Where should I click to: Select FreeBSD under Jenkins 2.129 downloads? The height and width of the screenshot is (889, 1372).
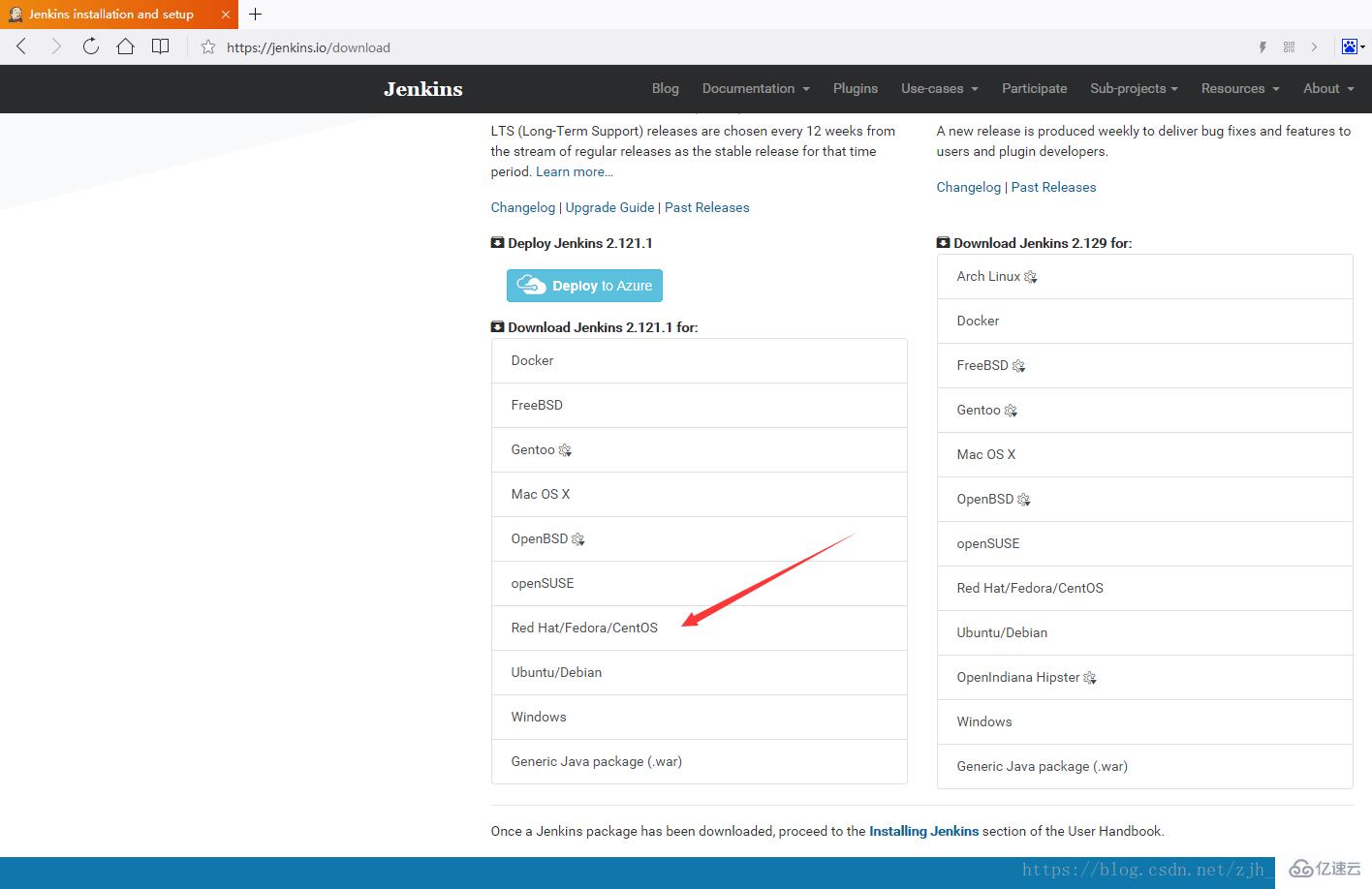click(1145, 365)
